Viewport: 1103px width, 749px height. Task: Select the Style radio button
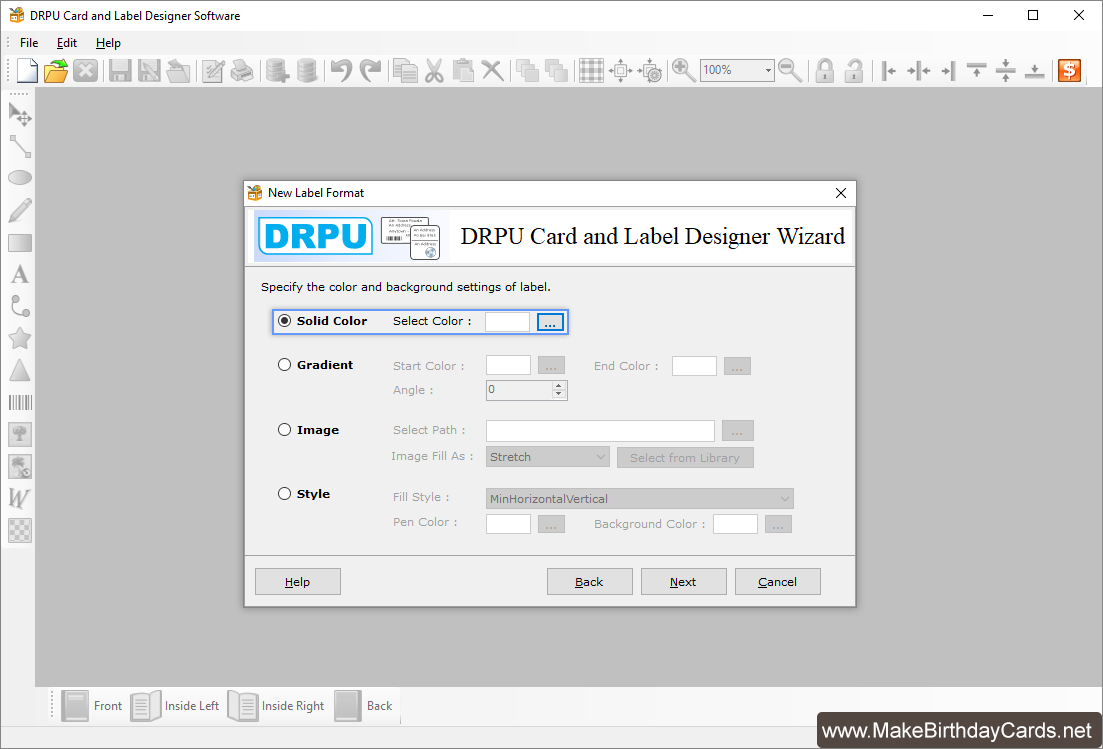tap(284, 493)
